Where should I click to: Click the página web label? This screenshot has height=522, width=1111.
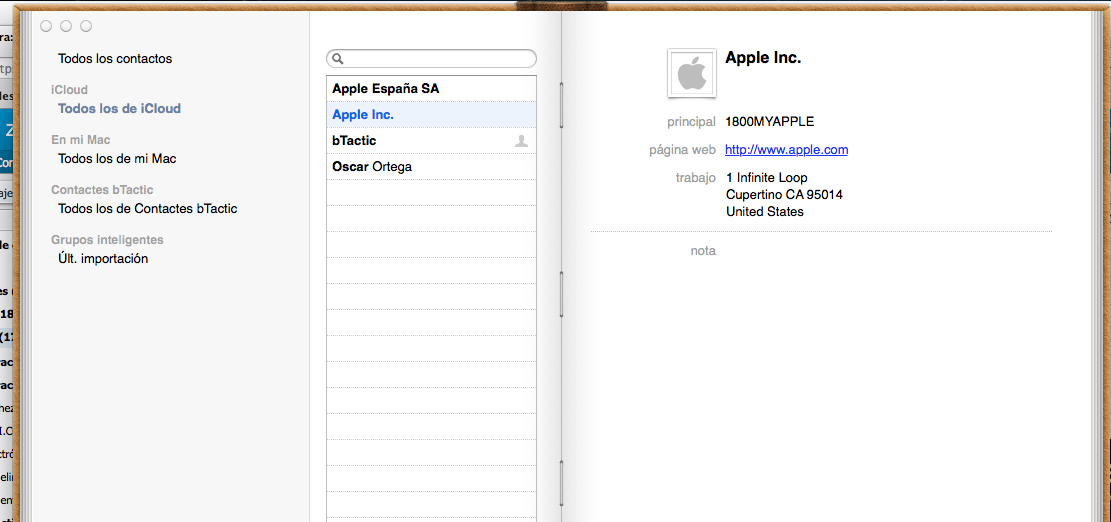pyautogui.click(x=682, y=150)
